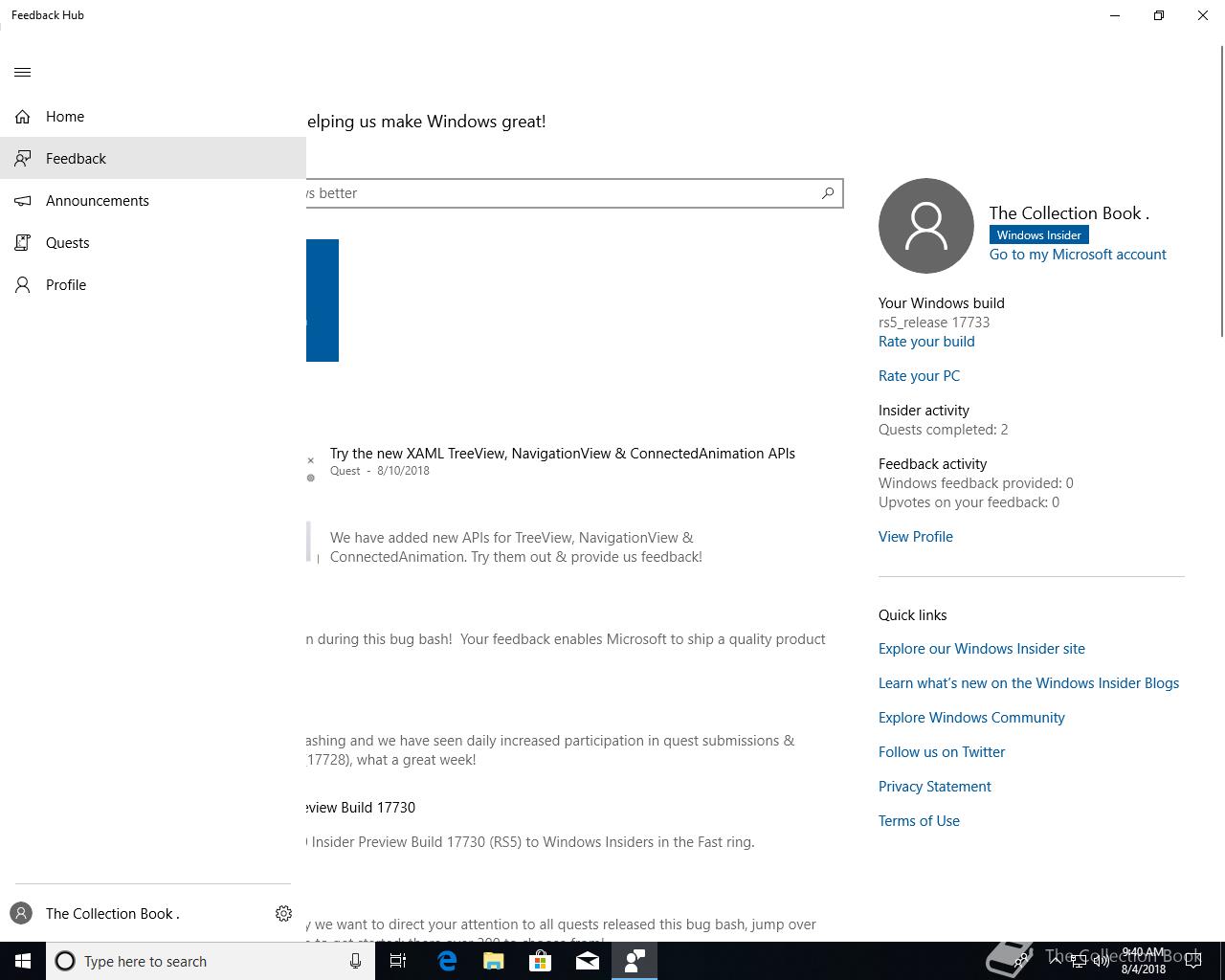The height and width of the screenshot is (980, 1225).
Task: Open Settings gear icon in sidebar
Action: pyautogui.click(x=283, y=914)
